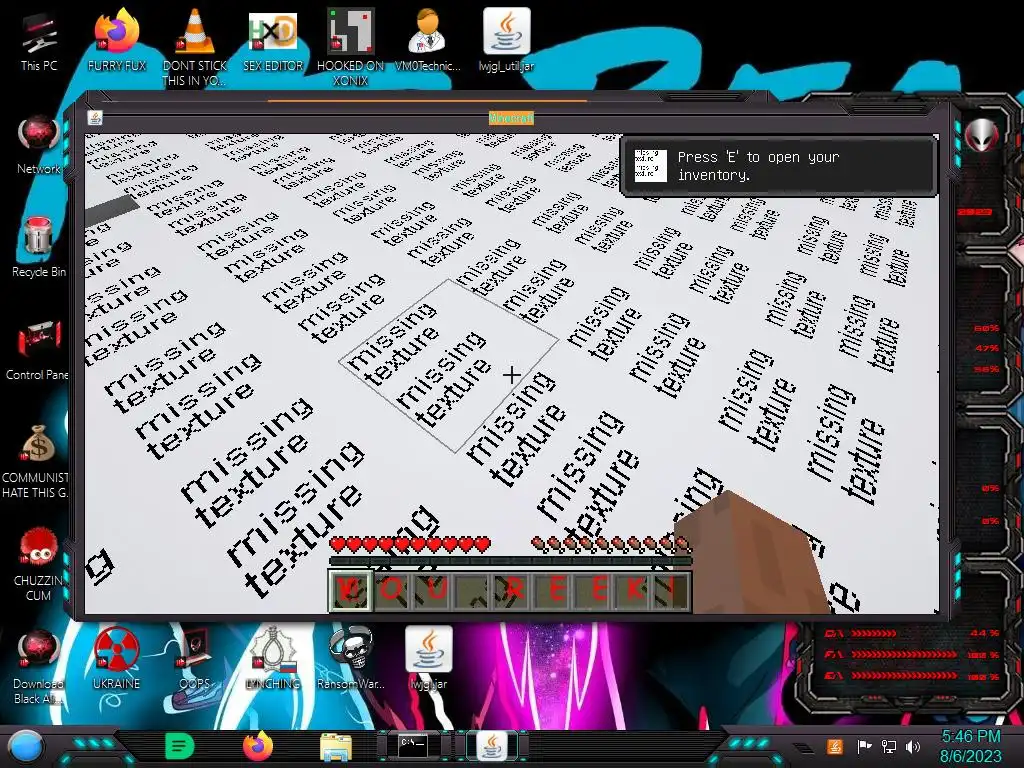Open Firefox from the taskbar
The image size is (1024, 768).
coord(258,746)
